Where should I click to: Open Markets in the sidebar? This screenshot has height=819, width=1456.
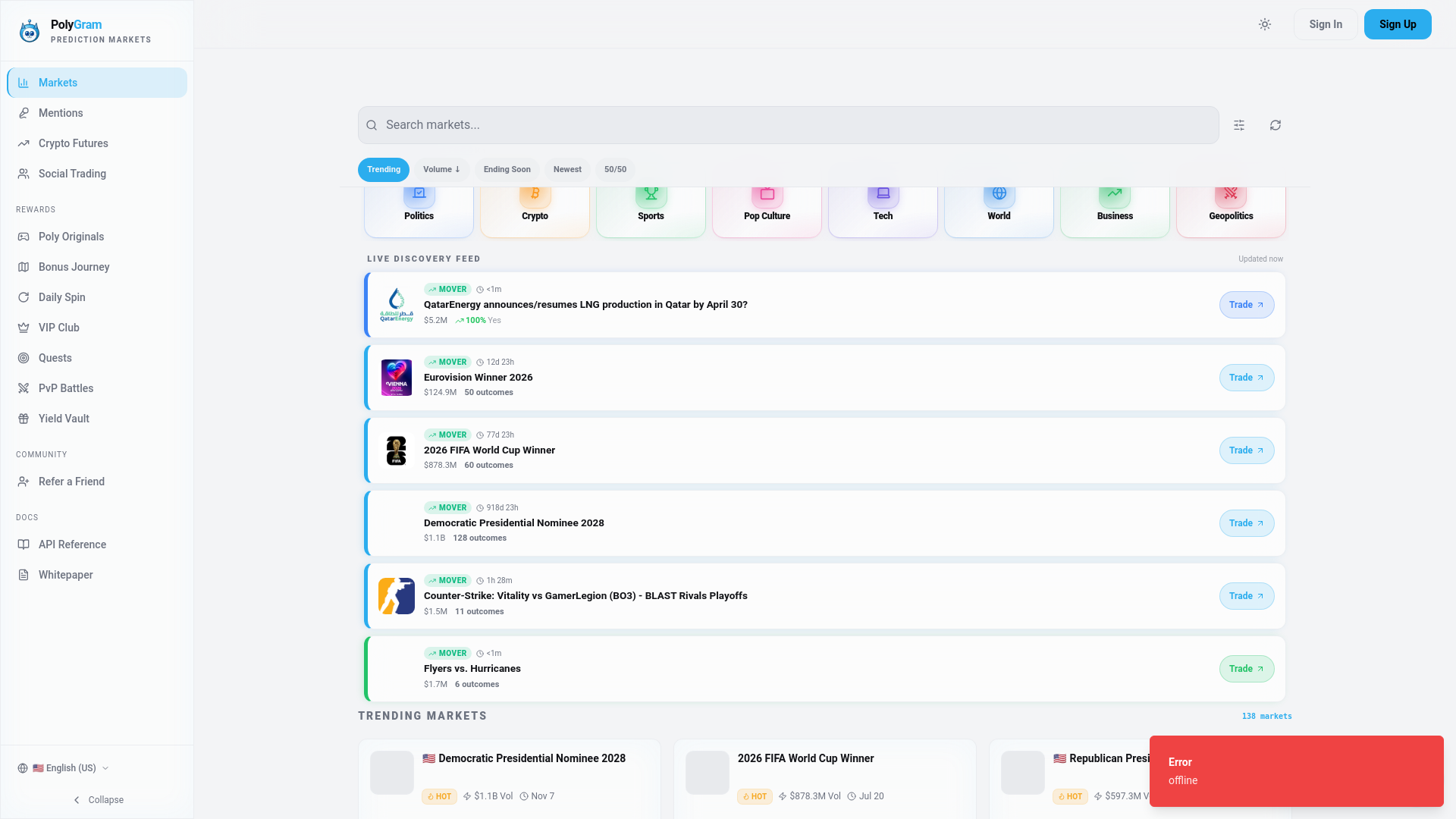(97, 83)
